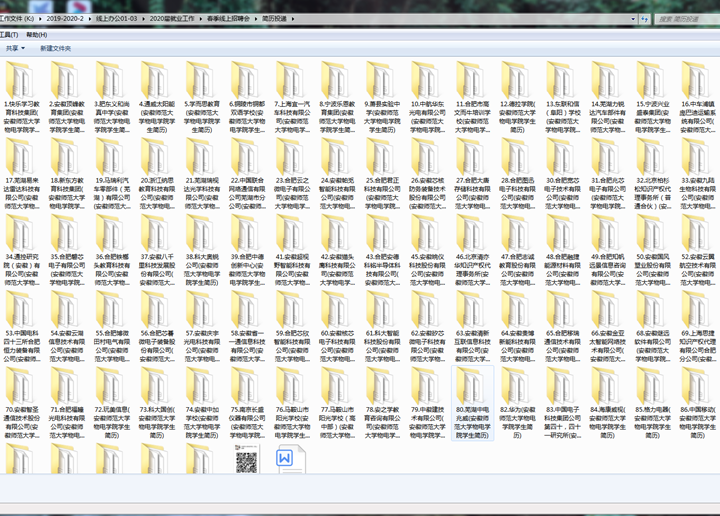720x516 pixels.
Task: Click 新建文件夹 button
Action: tap(55, 48)
